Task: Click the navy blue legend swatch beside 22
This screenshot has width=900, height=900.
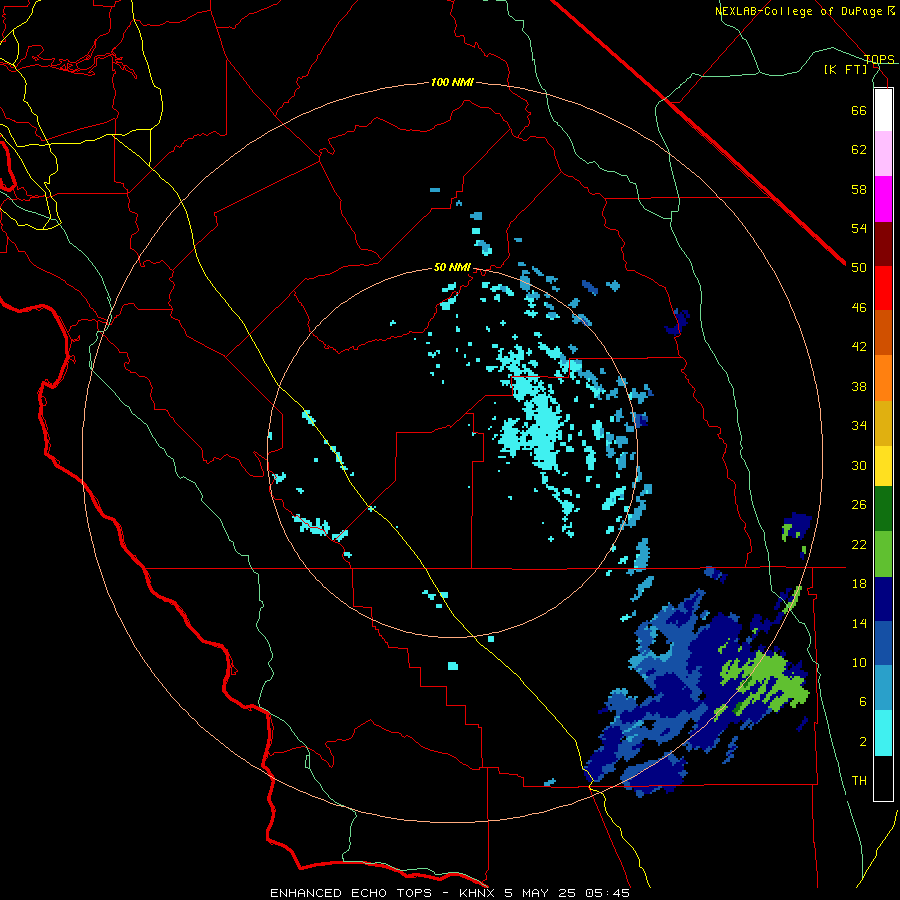Action: (883, 599)
